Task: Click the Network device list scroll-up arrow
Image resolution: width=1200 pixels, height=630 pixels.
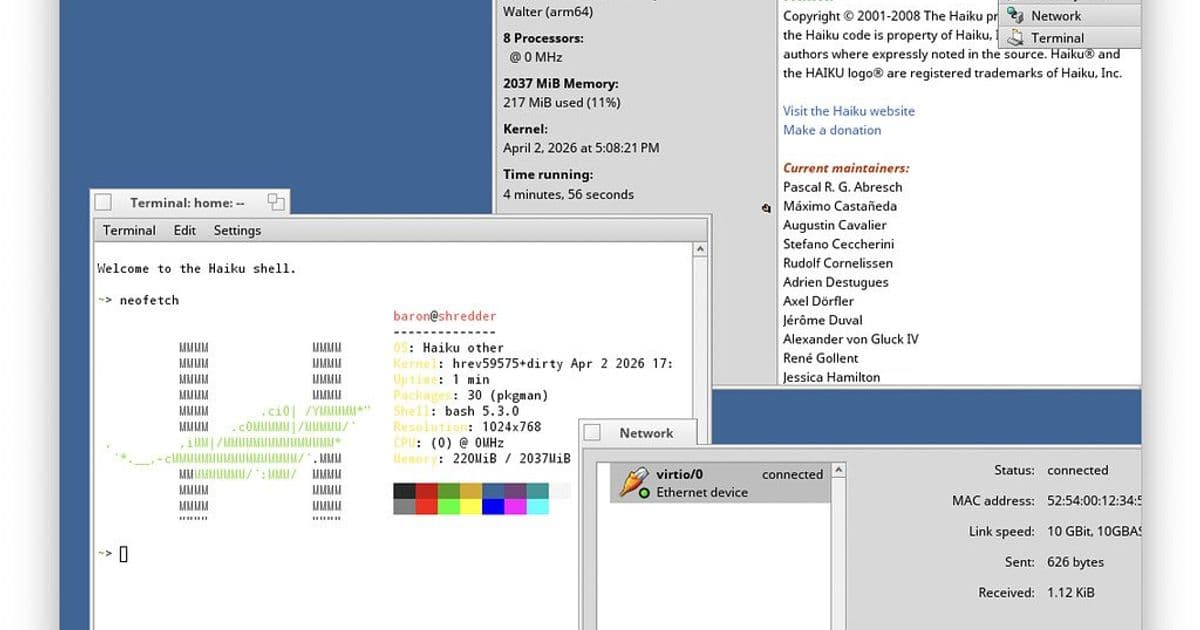Action: (838, 470)
